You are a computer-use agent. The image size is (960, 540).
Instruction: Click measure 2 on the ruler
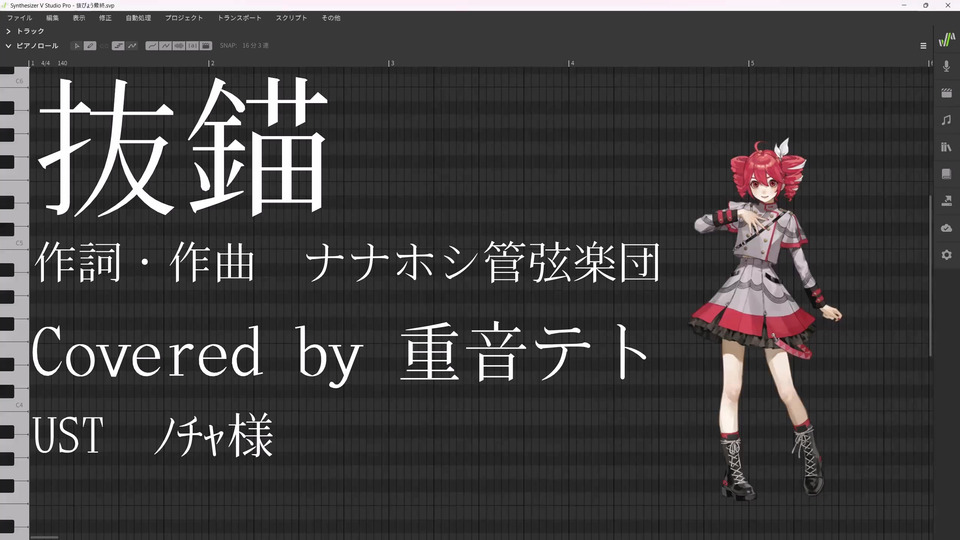[x=211, y=63]
